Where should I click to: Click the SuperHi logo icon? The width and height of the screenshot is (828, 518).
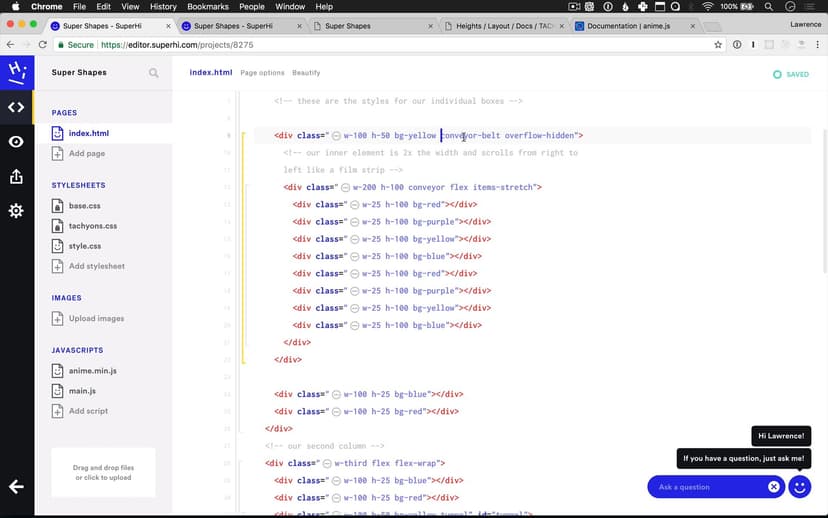pyautogui.click(x=16, y=72)
